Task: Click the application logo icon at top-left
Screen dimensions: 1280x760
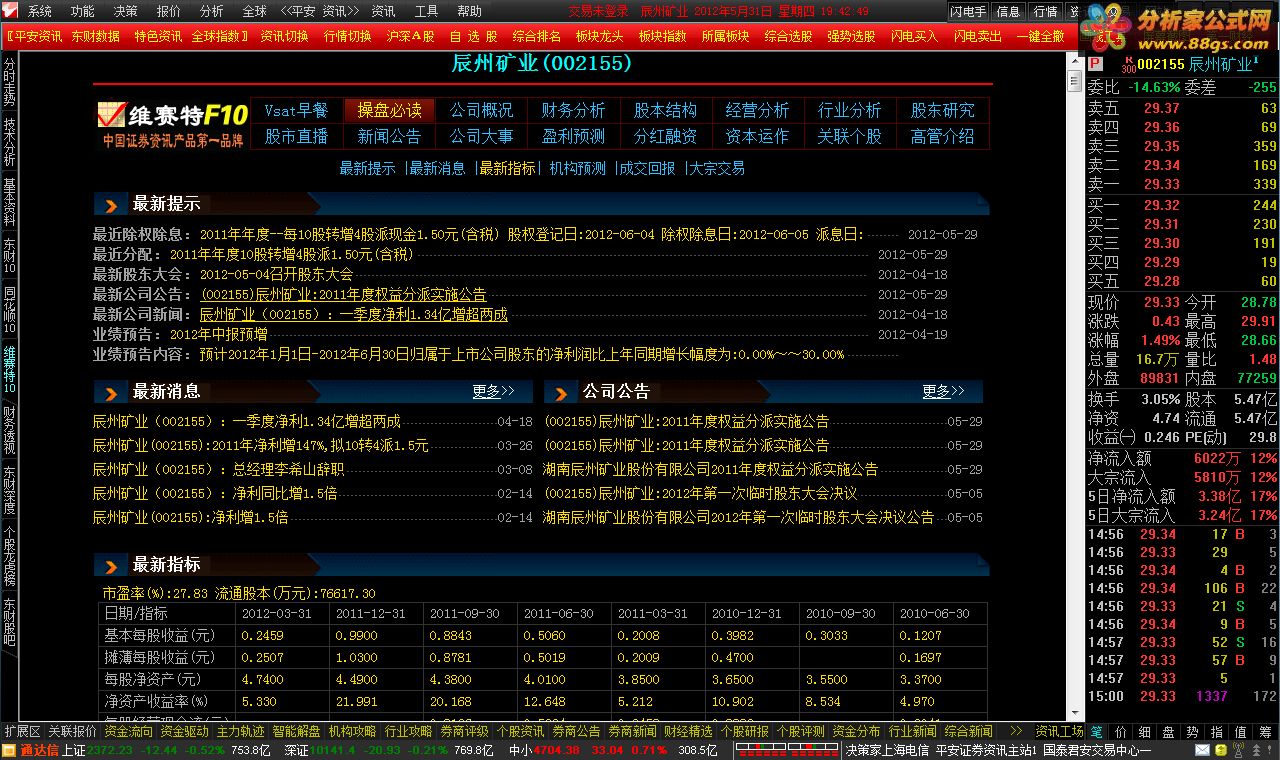Action: 10,11
